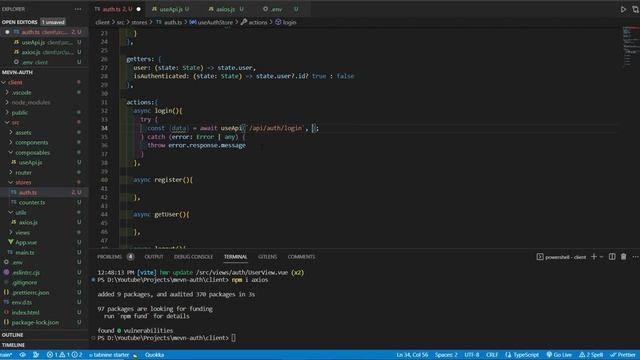Open .gitignore file in Explorer
Screen dimensions: 640x360
(24, 282)
